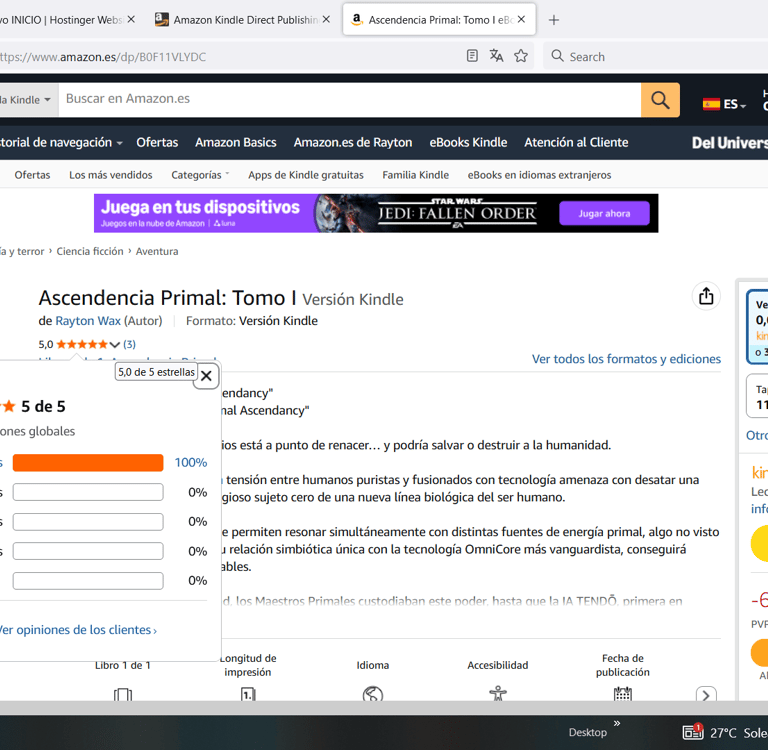Image resolution: width=768 pixels, height=750 pixels.
Task: Close the Amazon Kindle Direct Publishing tab
Action: (326, 20)
